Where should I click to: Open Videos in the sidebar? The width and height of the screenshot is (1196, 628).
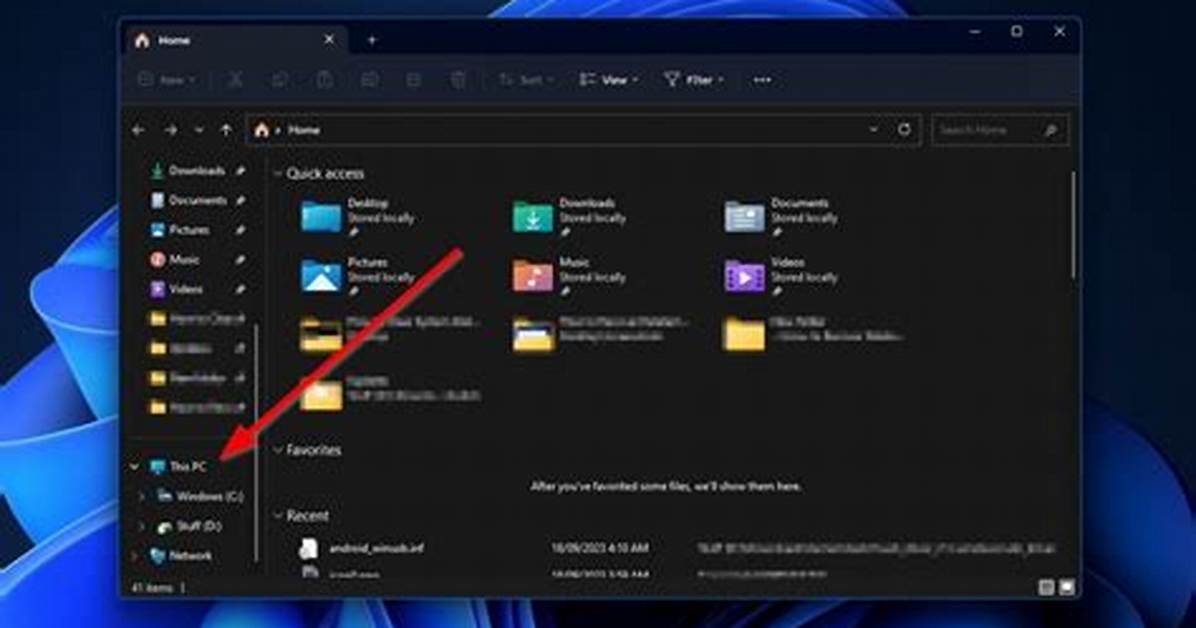(176, 290)
